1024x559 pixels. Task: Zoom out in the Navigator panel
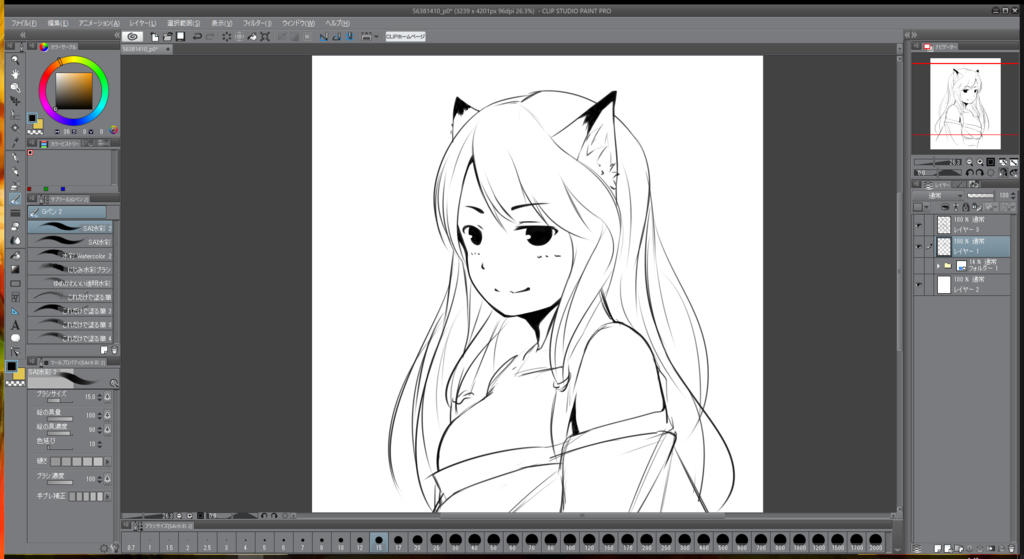(969, 162)
